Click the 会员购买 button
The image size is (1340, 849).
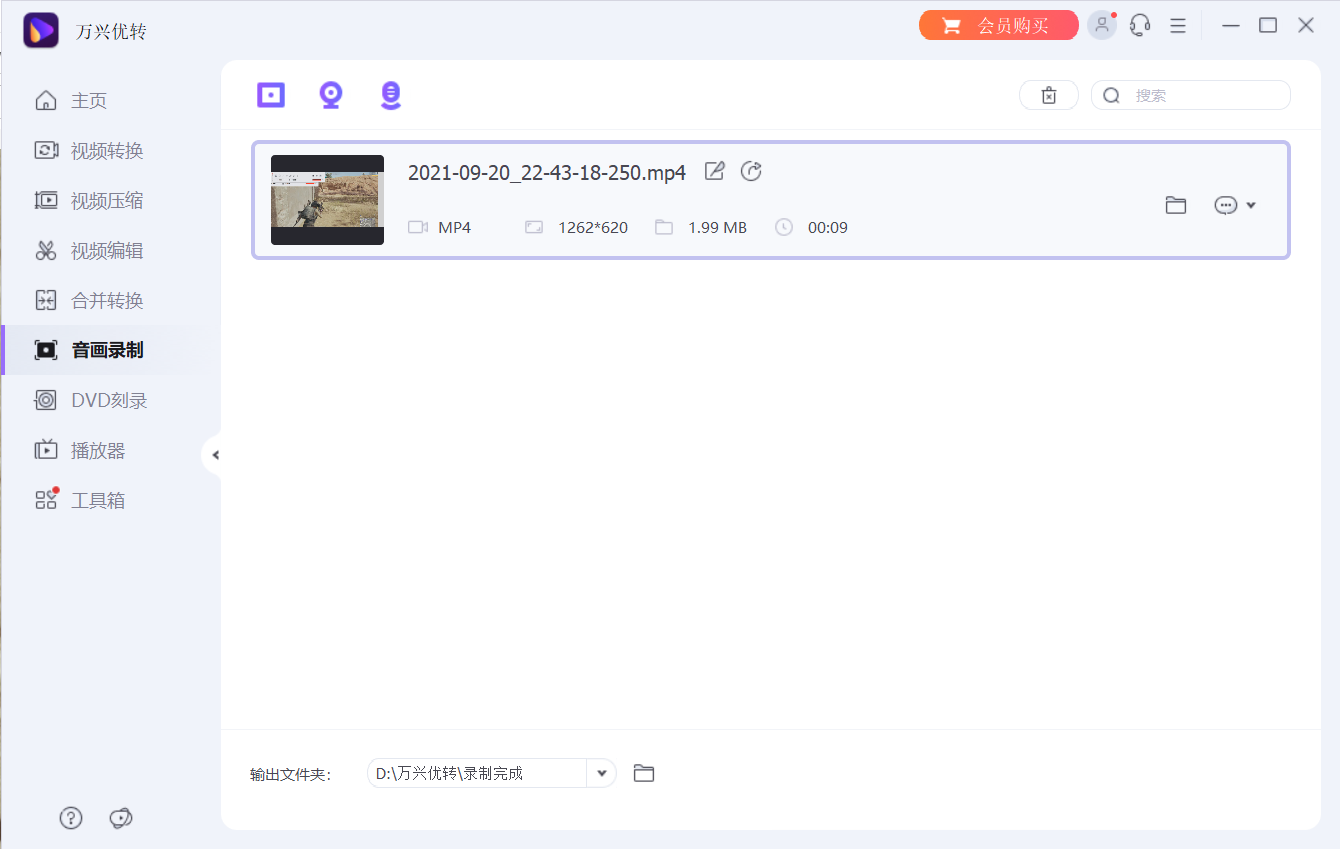click(x=998, y=24)
